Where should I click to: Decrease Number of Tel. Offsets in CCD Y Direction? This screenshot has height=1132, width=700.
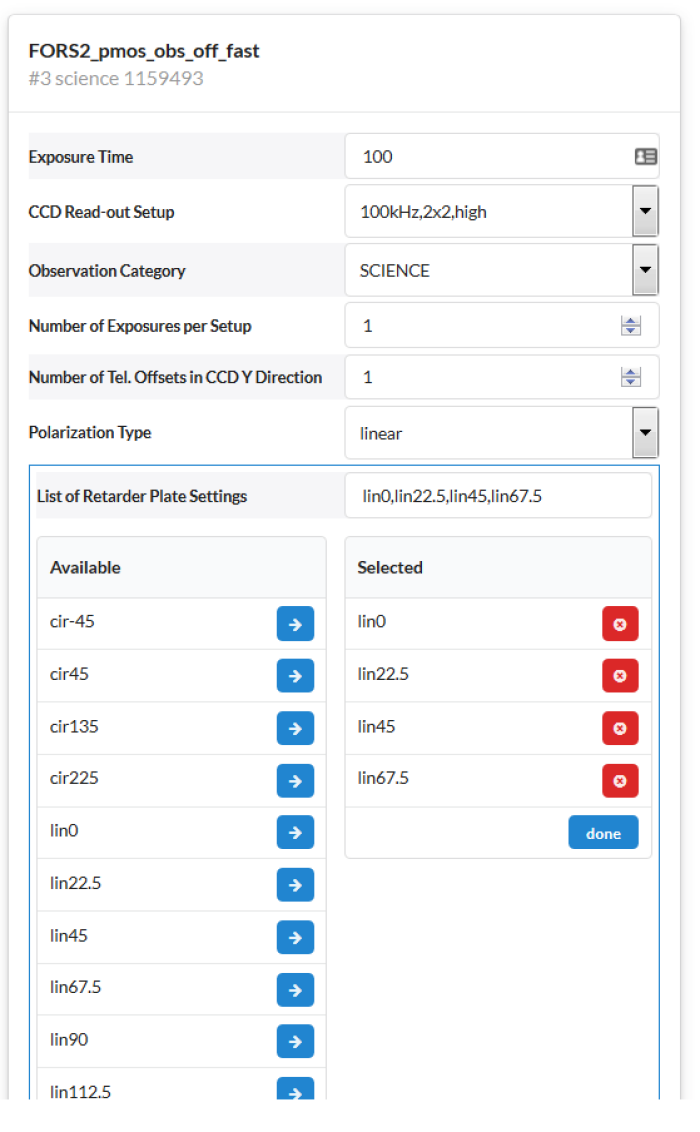(x=631, y=382)
